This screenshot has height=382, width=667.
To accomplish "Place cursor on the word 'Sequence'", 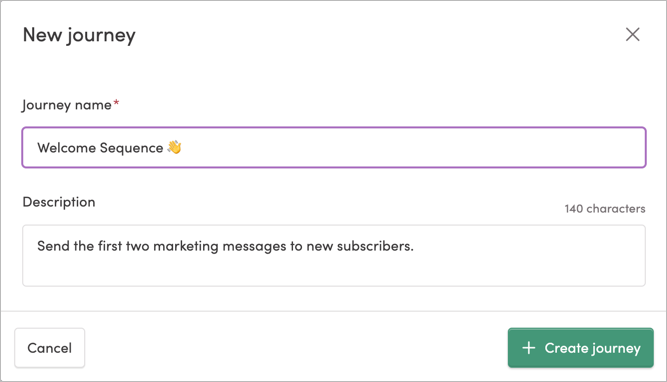I will click(x=131, y=148).
